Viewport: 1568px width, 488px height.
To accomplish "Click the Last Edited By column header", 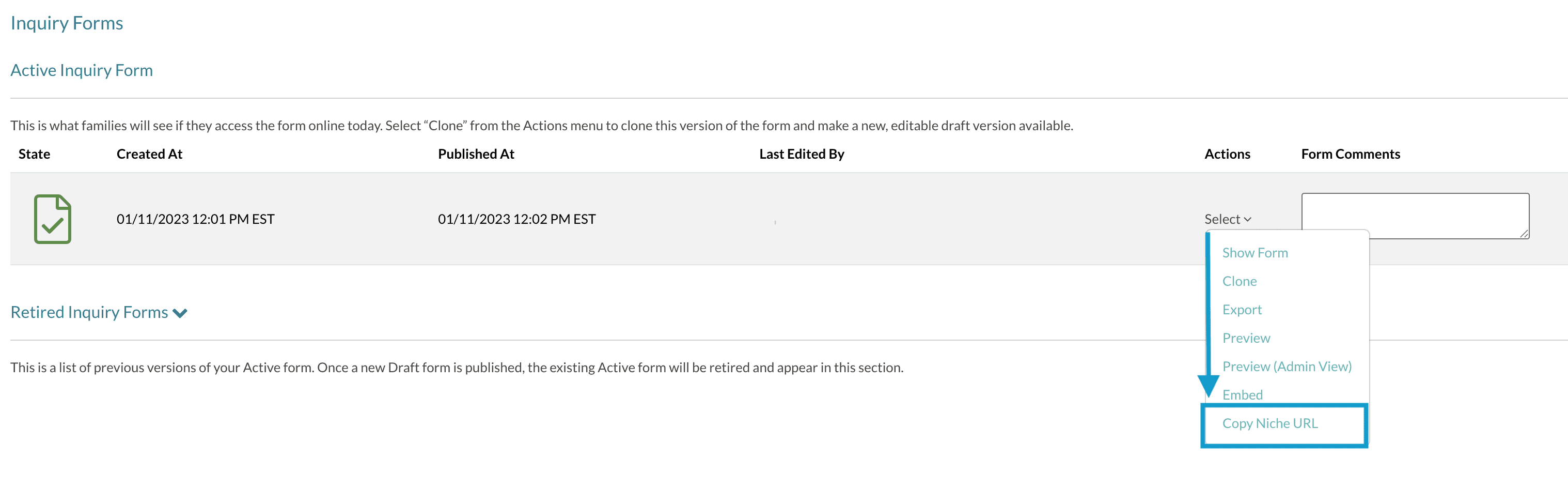I will click(801, 154).
